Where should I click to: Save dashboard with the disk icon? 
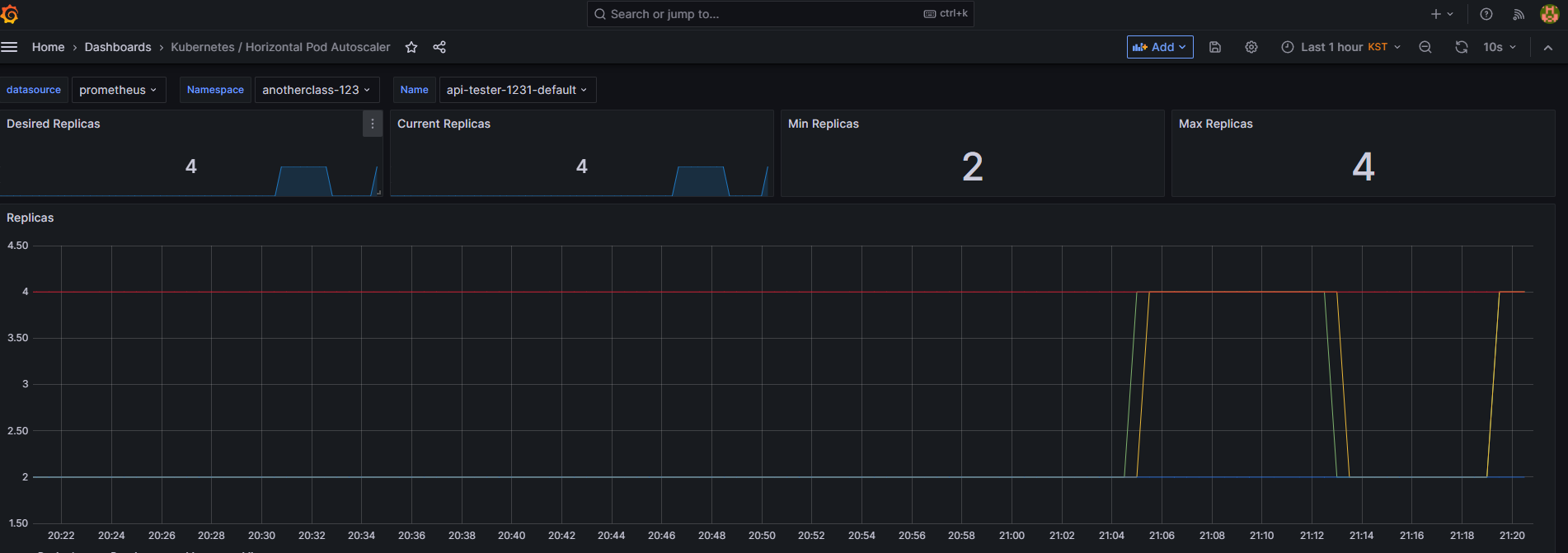click(1215, 47)
